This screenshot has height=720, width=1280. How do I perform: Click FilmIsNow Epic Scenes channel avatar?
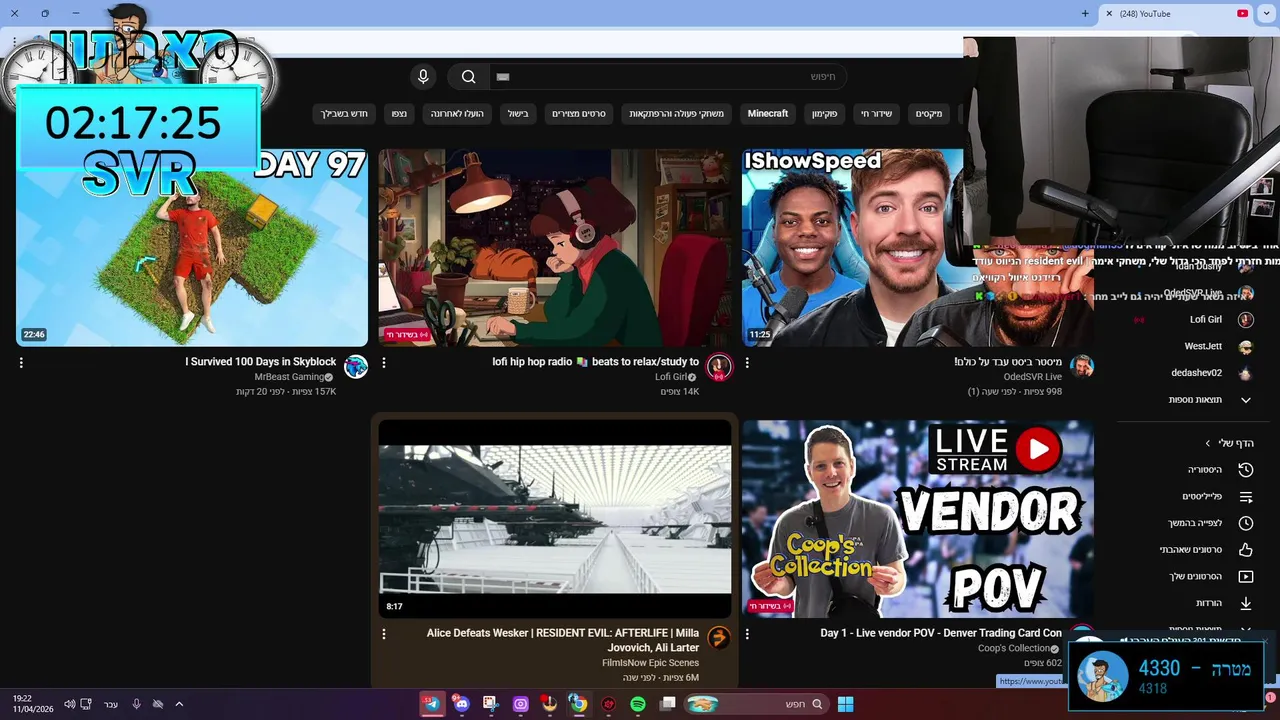point(718,637)
